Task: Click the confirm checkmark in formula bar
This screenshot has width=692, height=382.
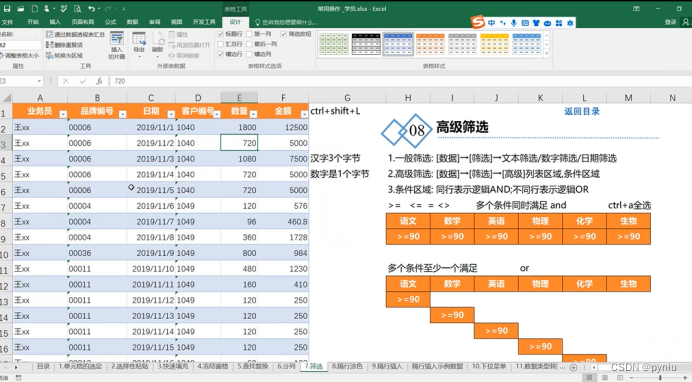Action: pyautogui.click(x=83, y=81)
